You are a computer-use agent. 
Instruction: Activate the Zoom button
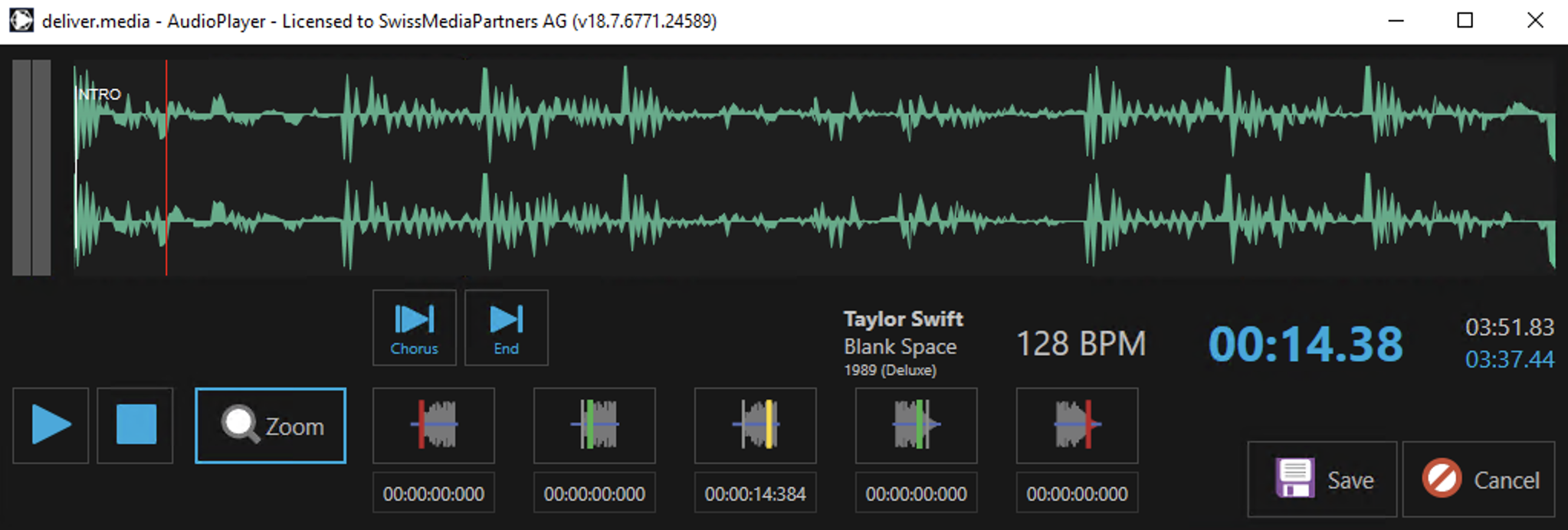271,425
